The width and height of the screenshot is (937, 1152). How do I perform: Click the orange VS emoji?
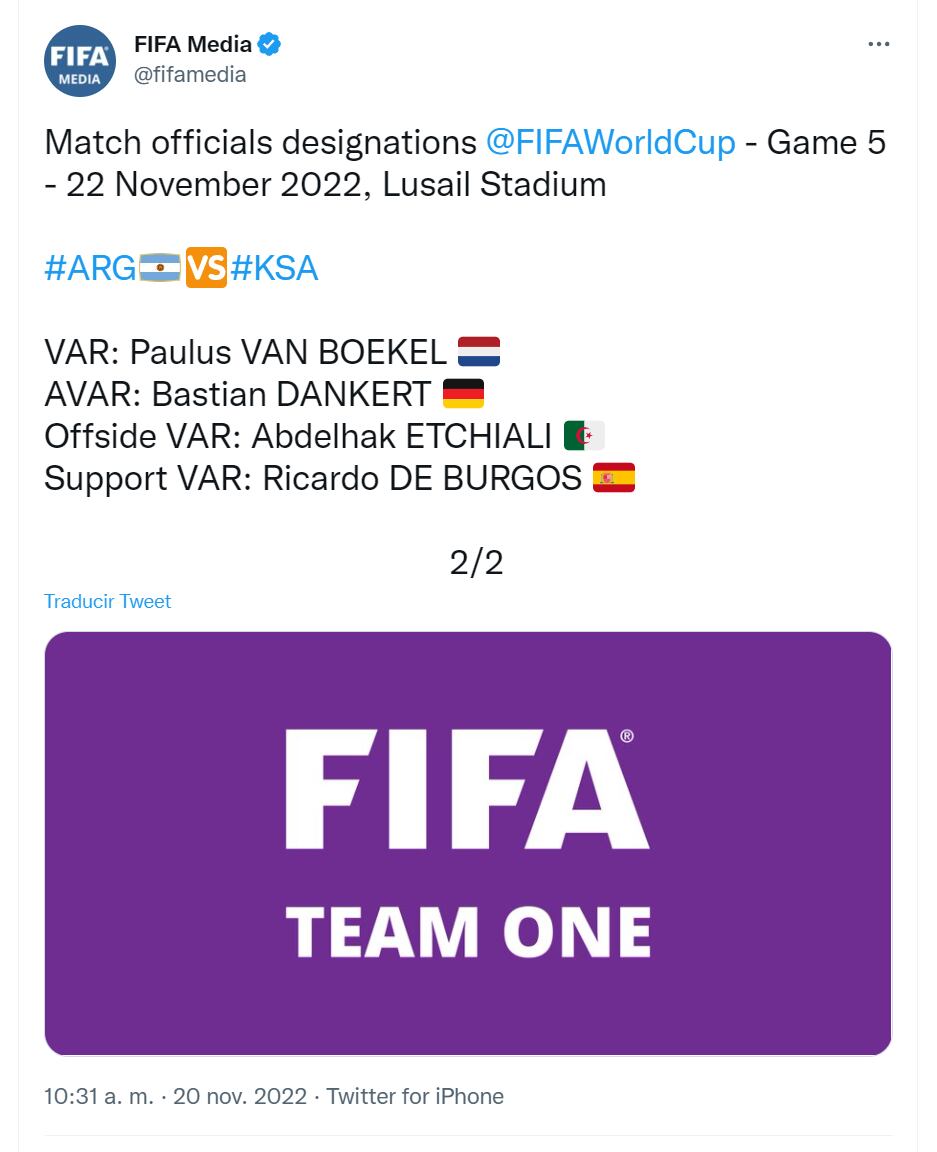[206, 268]
